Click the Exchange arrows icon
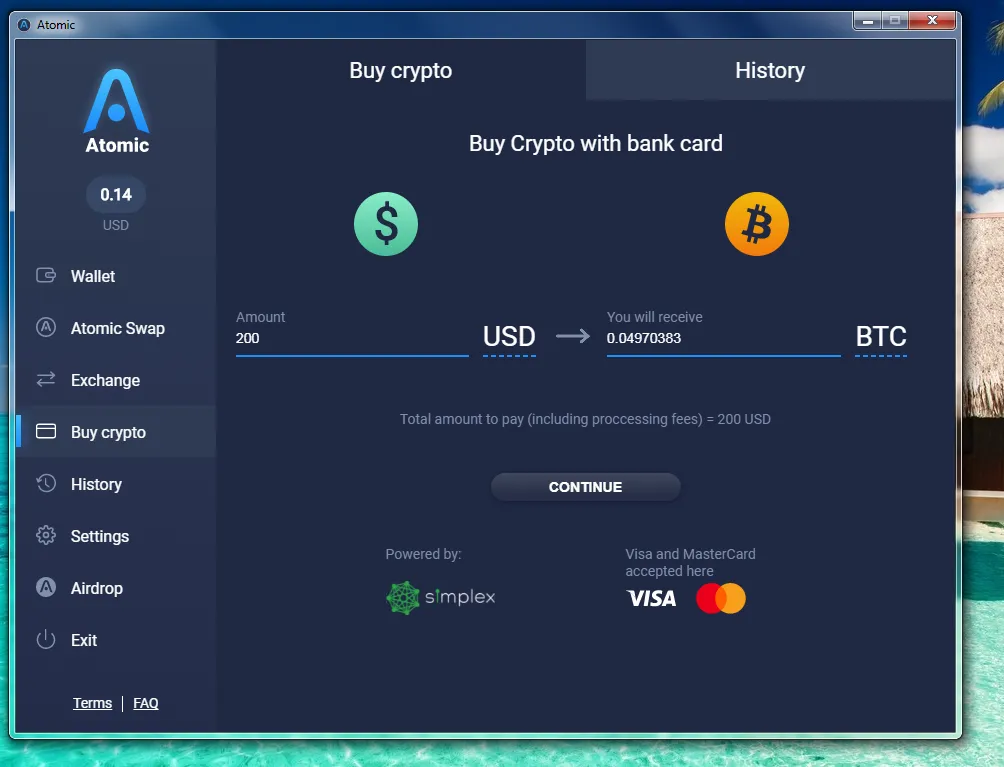The image size is (1004, 767). click(x=45, y=380)
